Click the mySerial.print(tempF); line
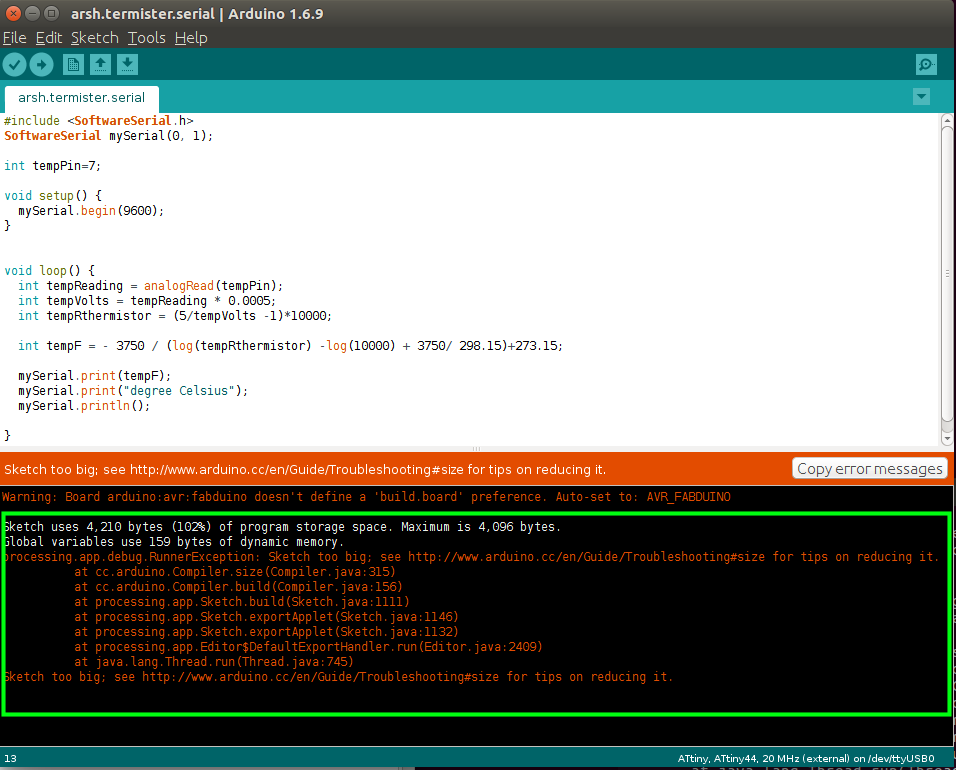Screen dimensions: 956x770 tap(95, 376)
